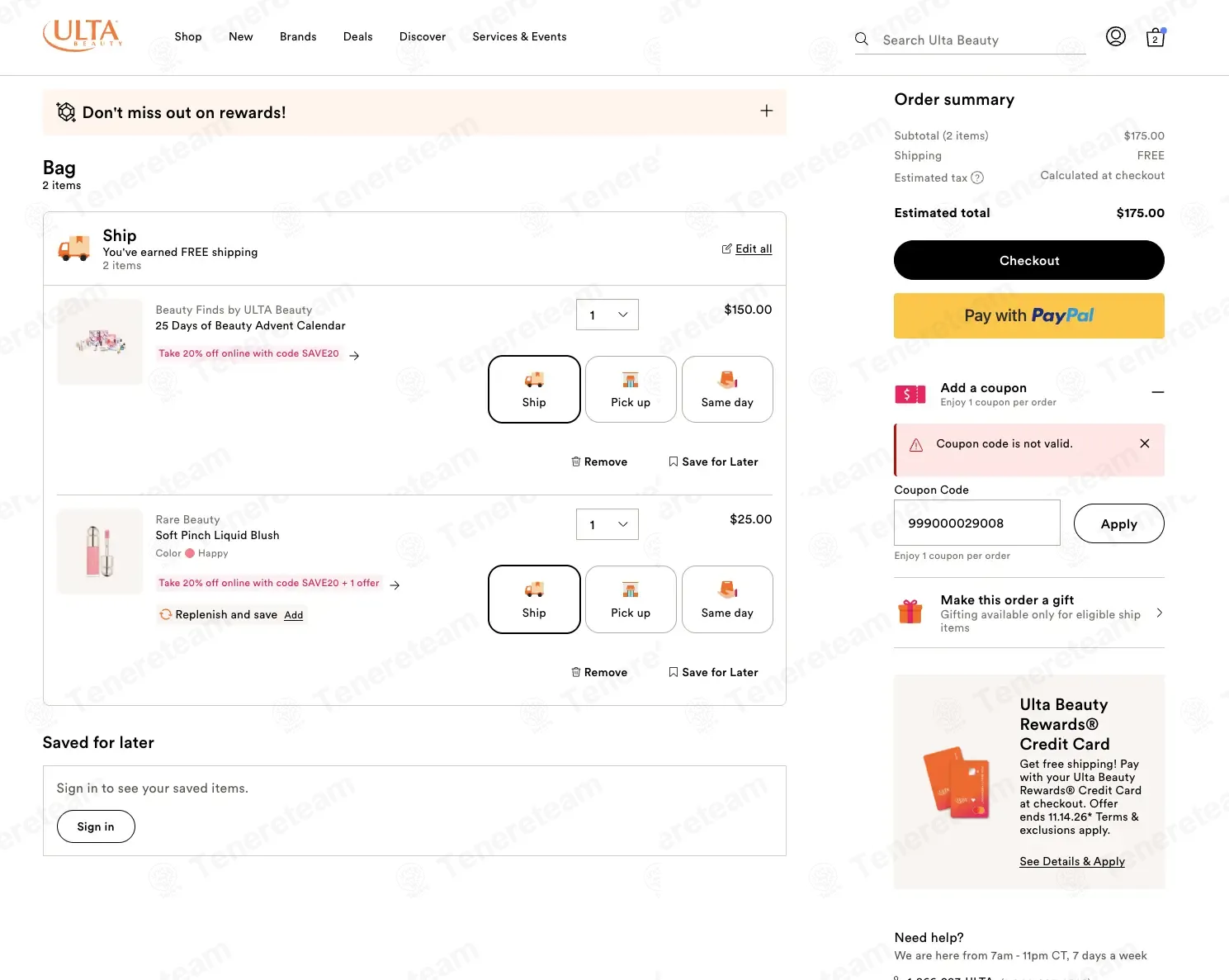Open the Advent Calendar quantity dropdown
1229x980 pixels.
[x=607, y=315]
